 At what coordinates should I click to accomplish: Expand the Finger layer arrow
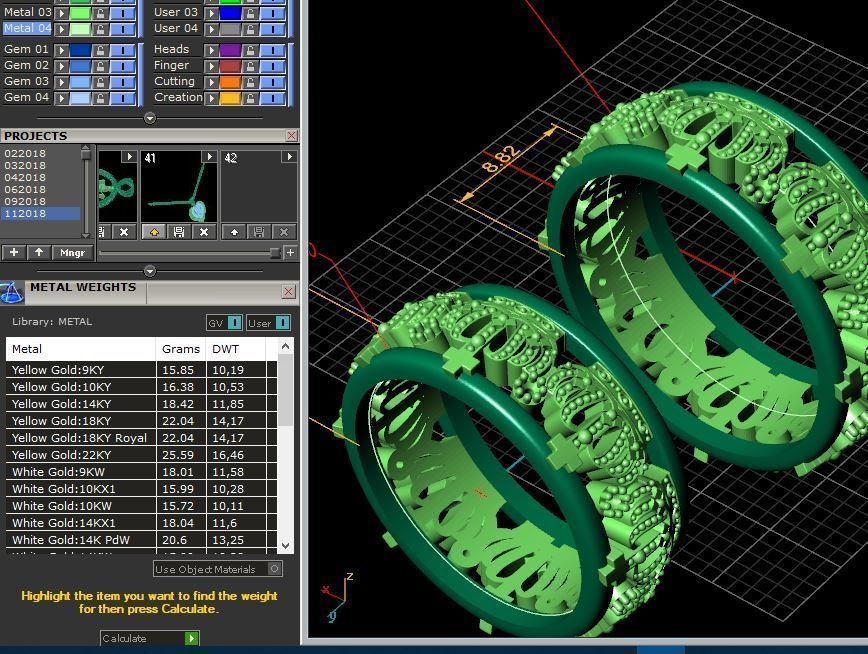point(211,66)
